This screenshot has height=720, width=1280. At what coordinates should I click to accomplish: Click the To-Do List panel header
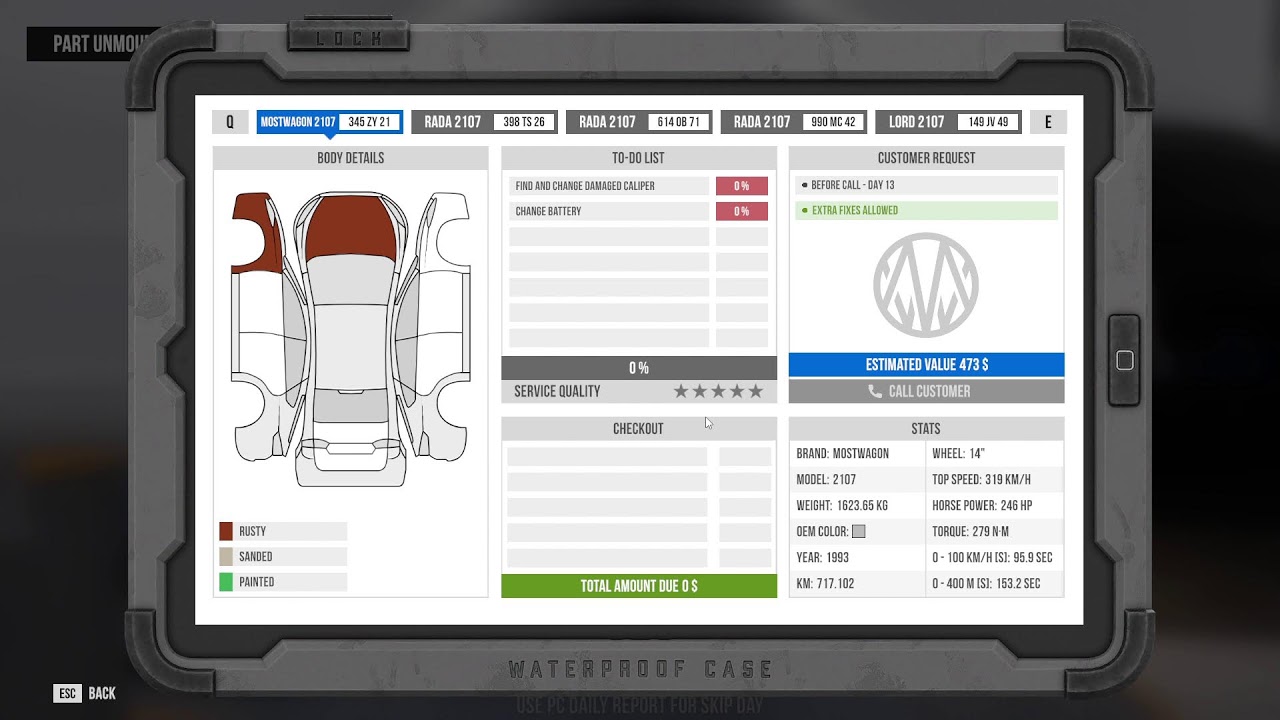click(639, 158)
